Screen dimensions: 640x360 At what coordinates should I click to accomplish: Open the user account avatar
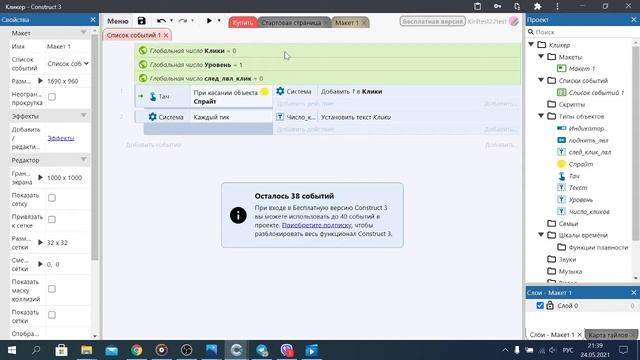513,21
